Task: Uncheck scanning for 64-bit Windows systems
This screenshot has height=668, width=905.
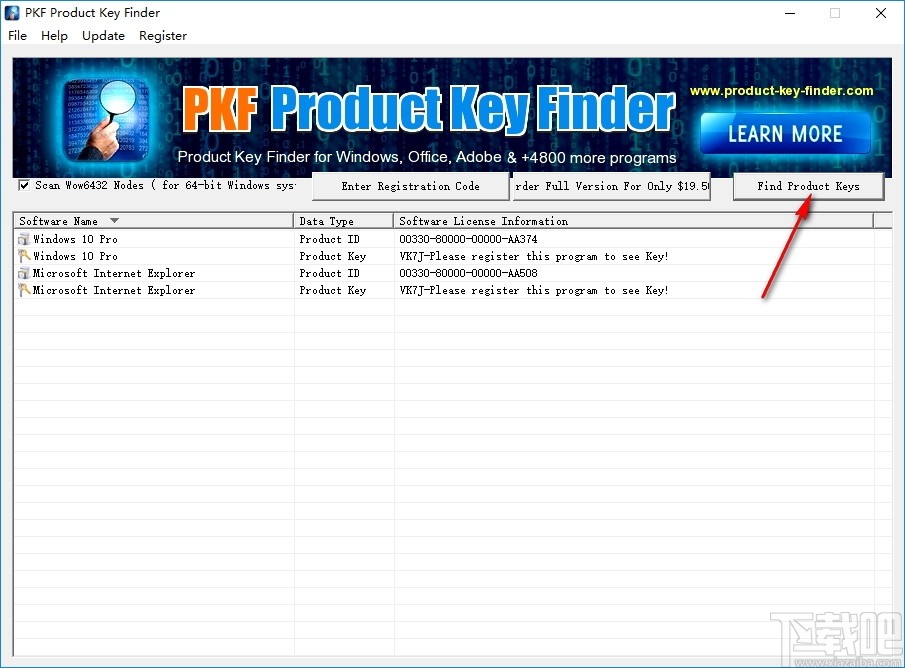Action: (x=22, y=184)
